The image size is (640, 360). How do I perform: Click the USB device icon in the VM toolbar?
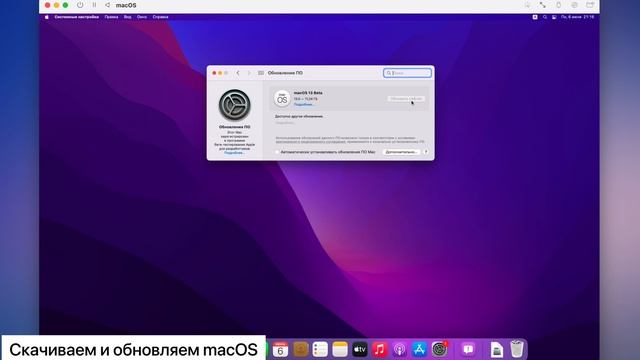558,5
